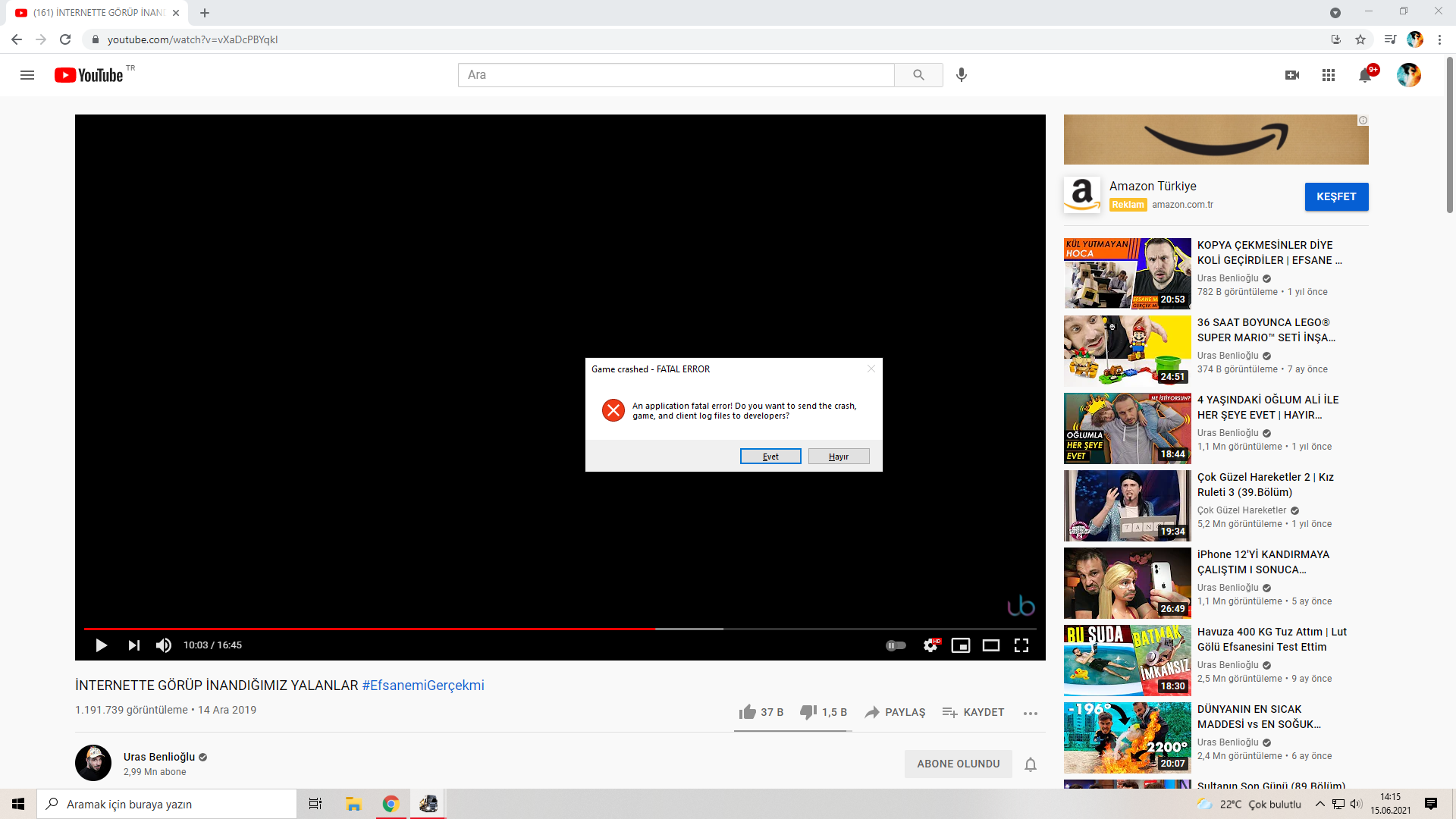Image resolution: width=1456 pixels, height=819 pixels.
Task: Open Chrome media control icon
Action: coord(1390,39)
